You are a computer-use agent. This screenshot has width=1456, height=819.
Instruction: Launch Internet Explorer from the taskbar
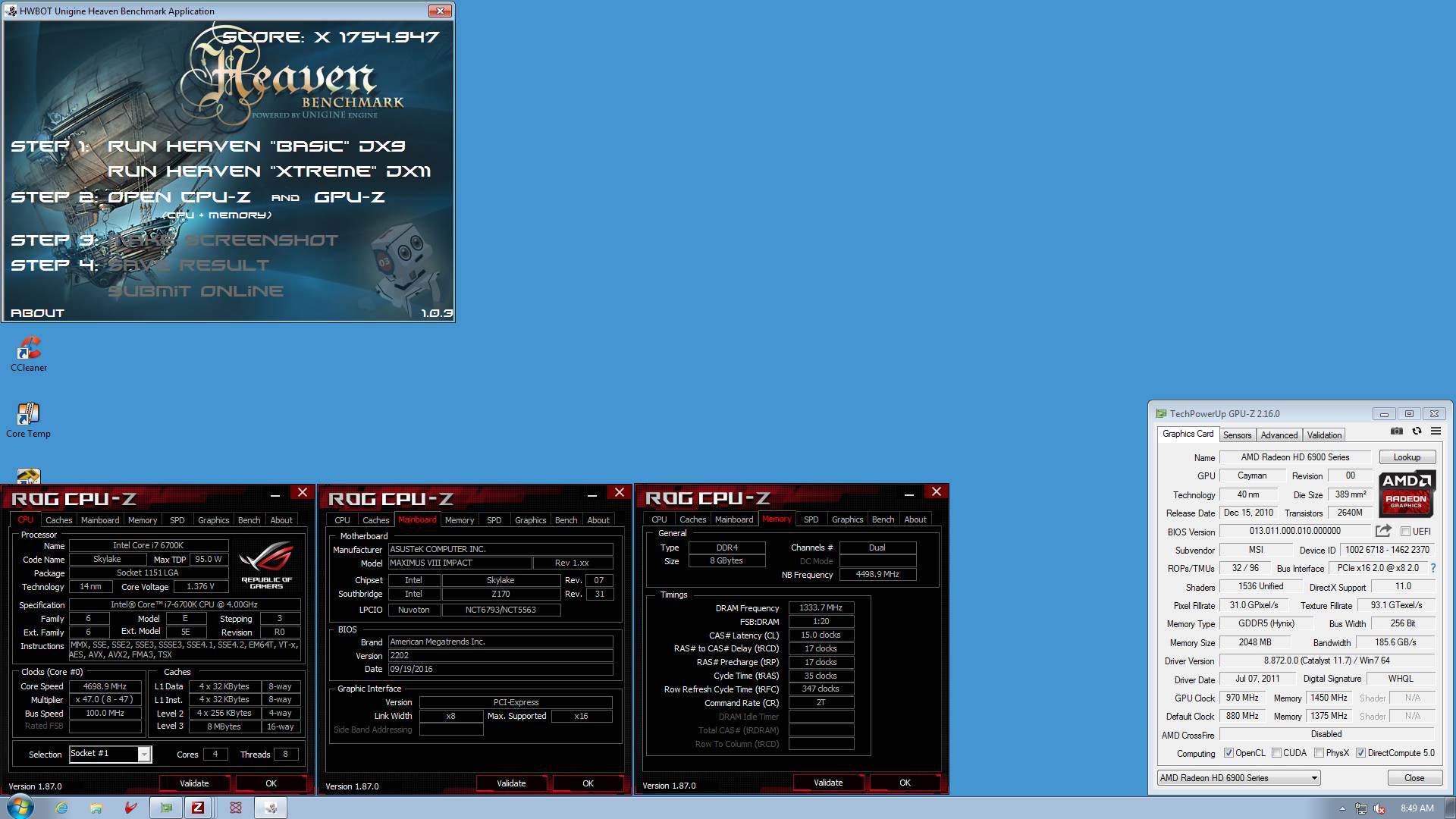click(x=61, y=808)
